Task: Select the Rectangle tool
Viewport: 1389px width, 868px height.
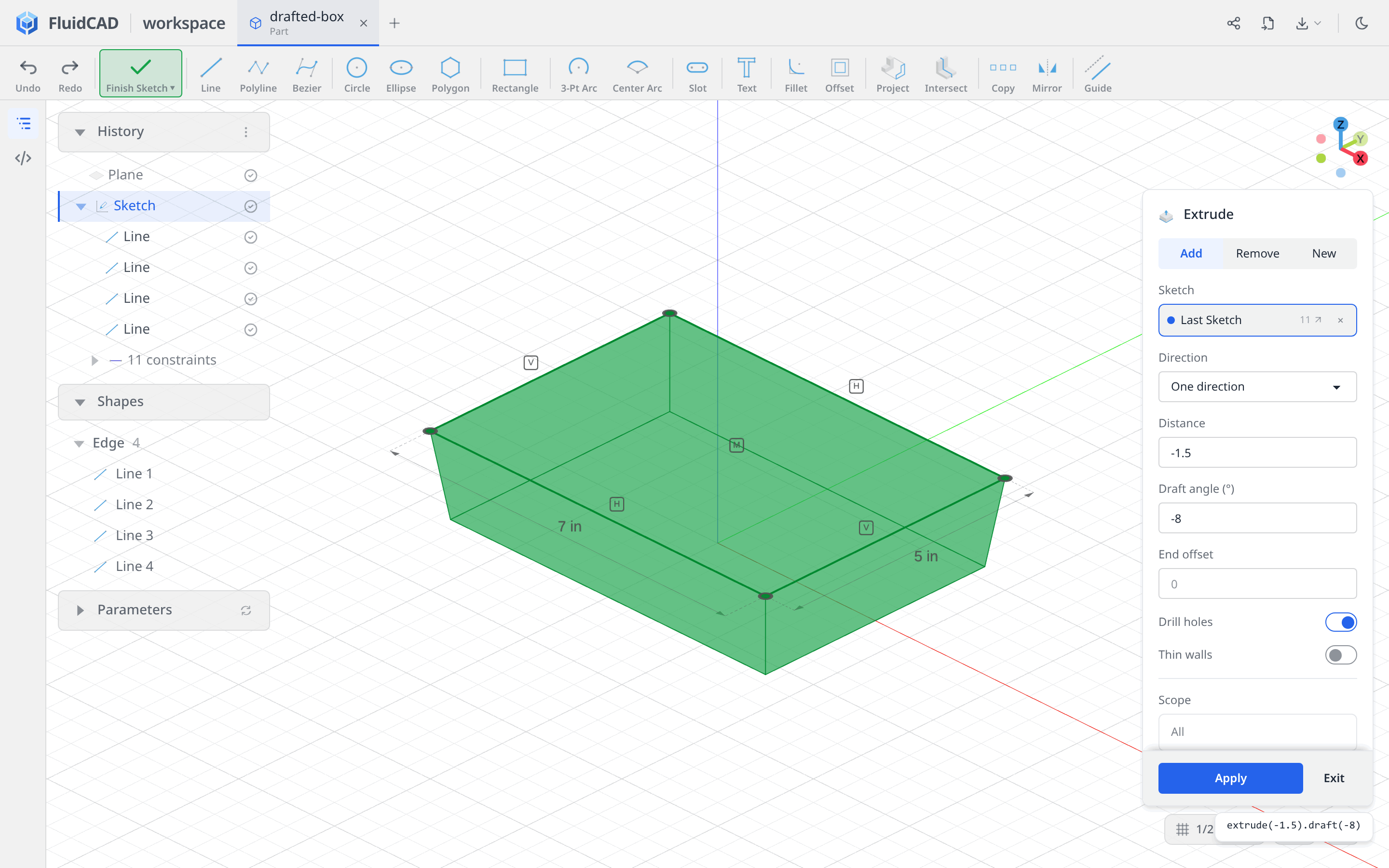Action: tap(515, 75)
